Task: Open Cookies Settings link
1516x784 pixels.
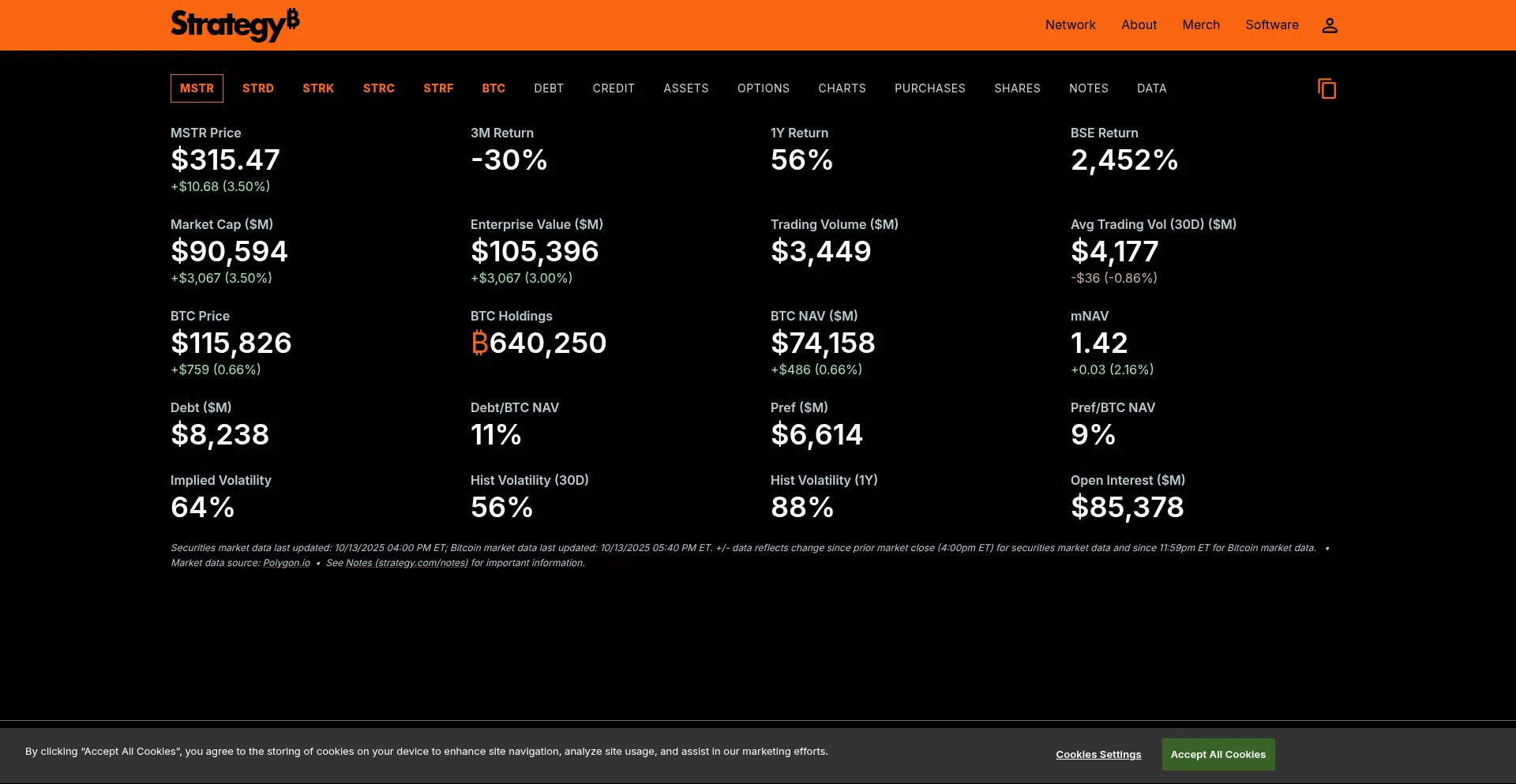Action: click(x=1098, y=755)
